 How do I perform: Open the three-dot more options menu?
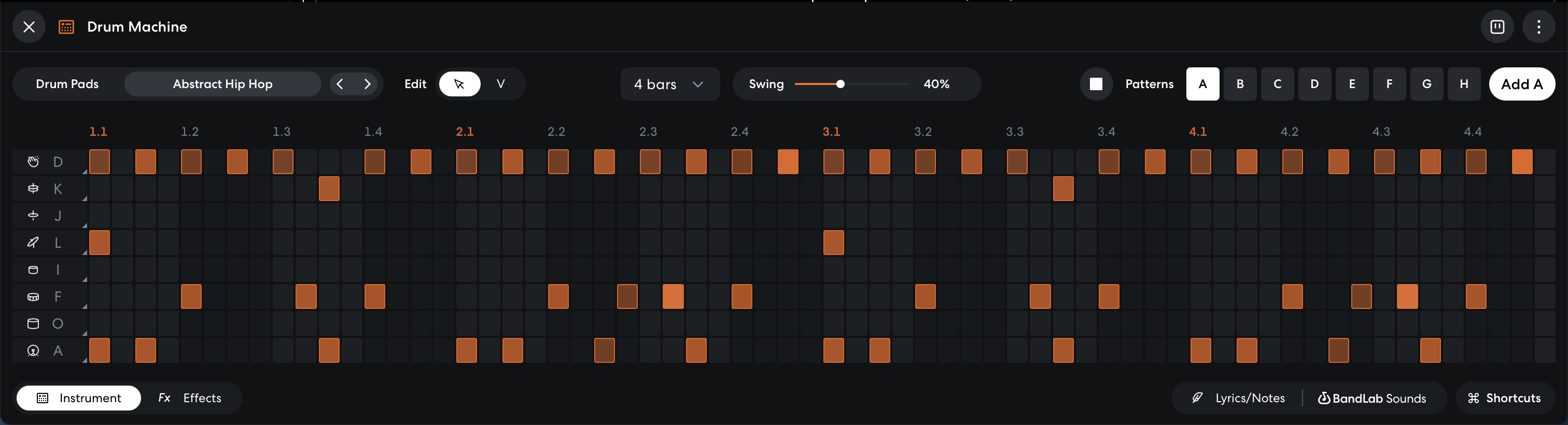1539,27
